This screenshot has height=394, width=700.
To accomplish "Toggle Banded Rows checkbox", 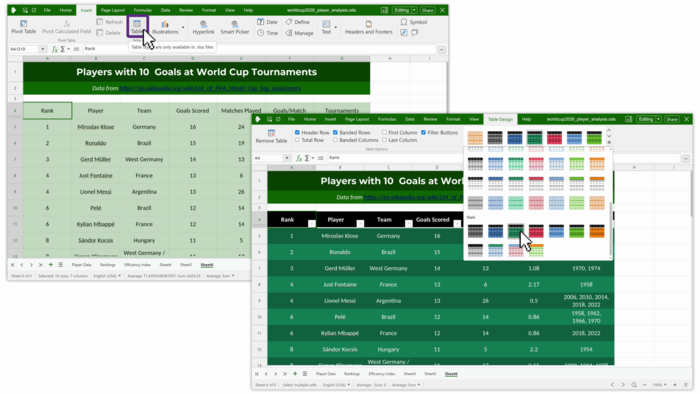I will coord(335,133).
